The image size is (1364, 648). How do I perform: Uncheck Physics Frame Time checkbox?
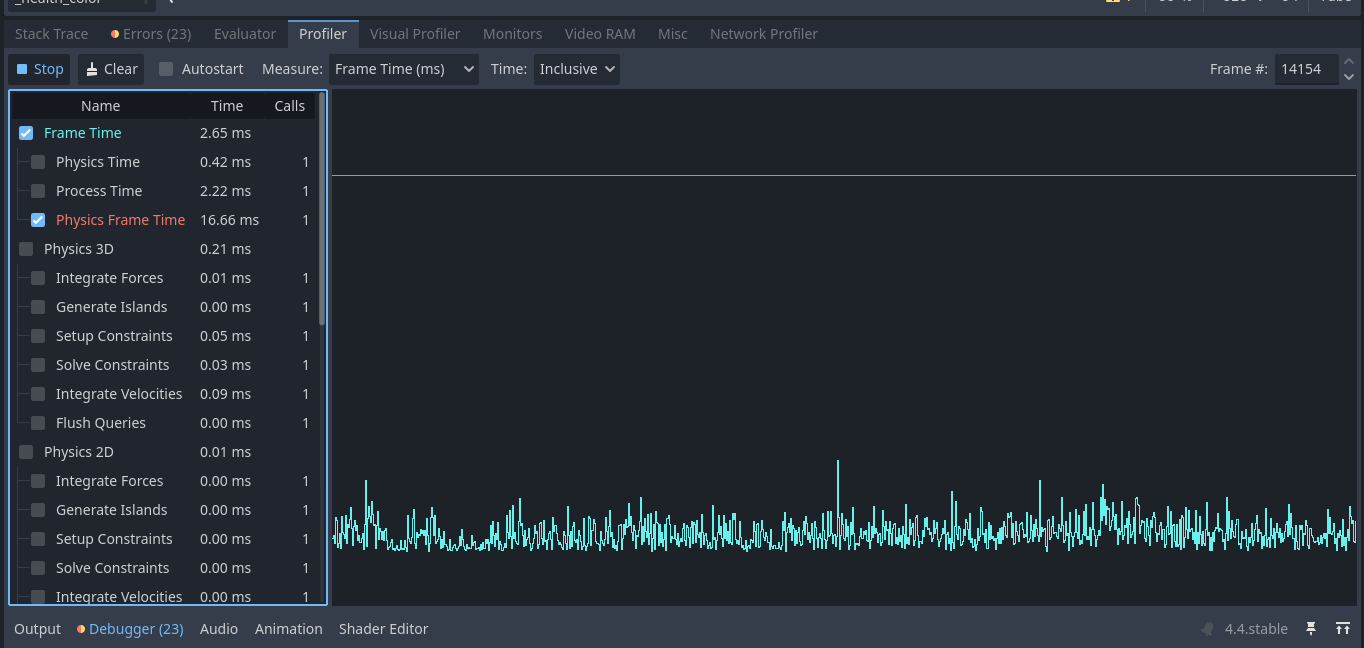pyautogui.click(x=38, y=220)
